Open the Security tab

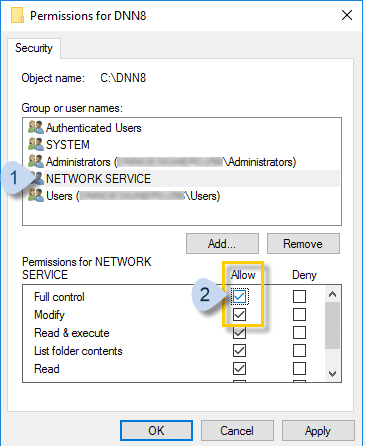pos(34,48)
